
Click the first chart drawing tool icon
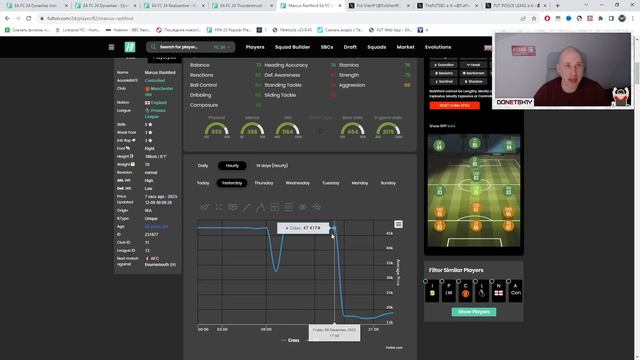pos(204,207)
